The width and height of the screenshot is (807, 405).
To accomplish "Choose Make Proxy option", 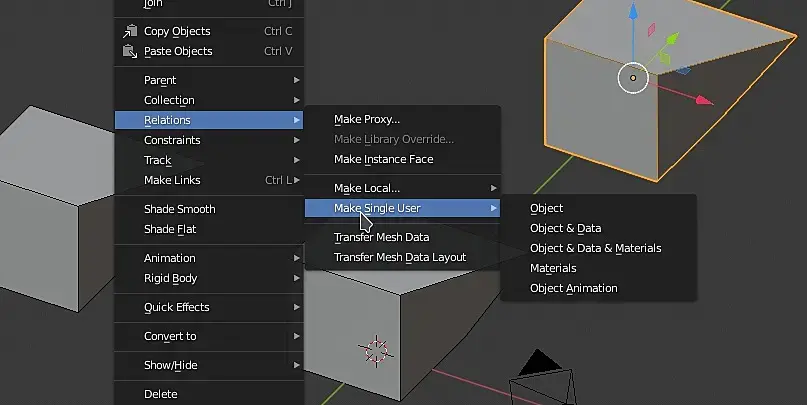I will pyautogui.click(x=366, y=119).
